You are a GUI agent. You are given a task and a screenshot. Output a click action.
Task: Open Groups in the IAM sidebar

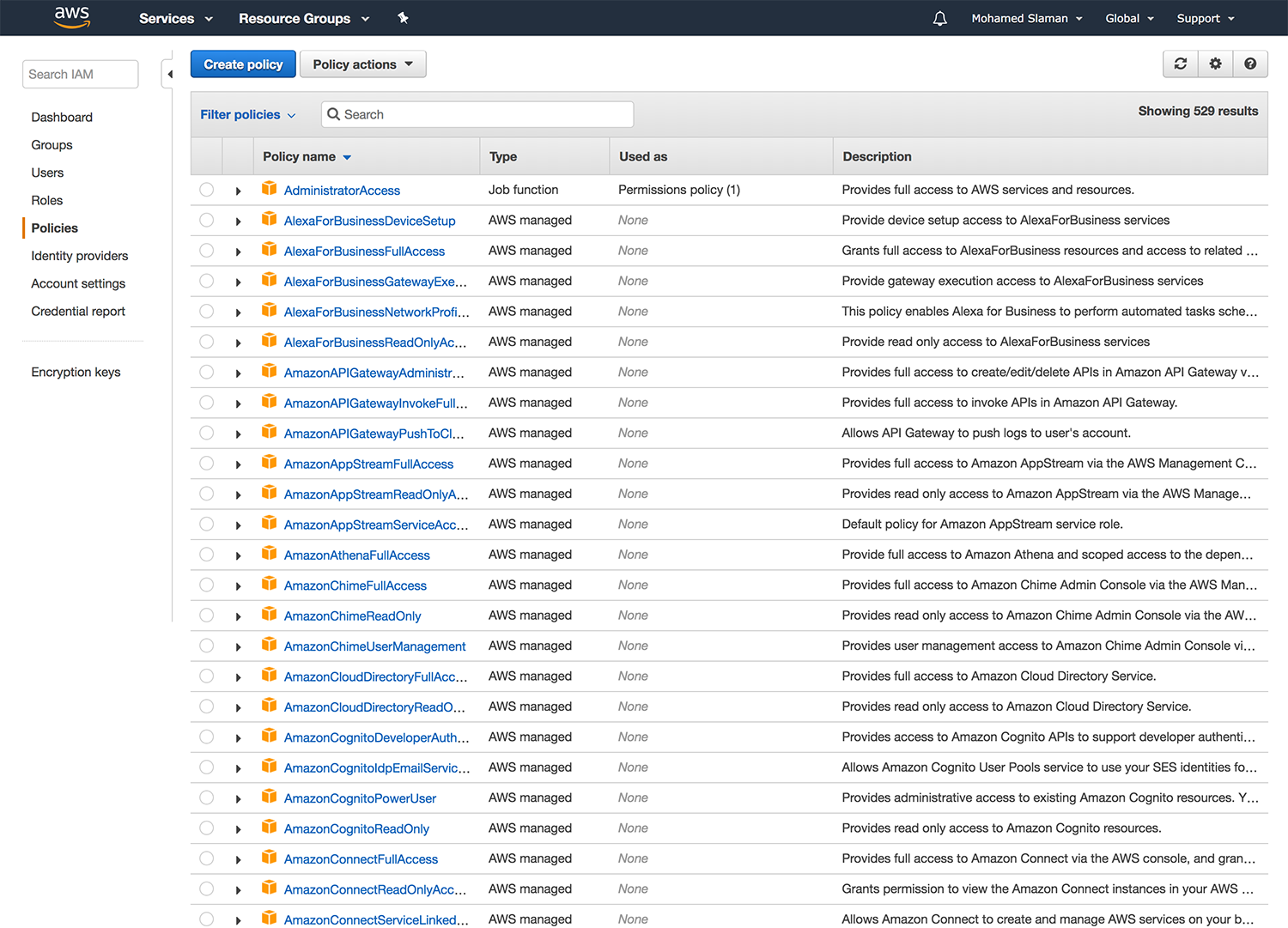pos(52,145)
